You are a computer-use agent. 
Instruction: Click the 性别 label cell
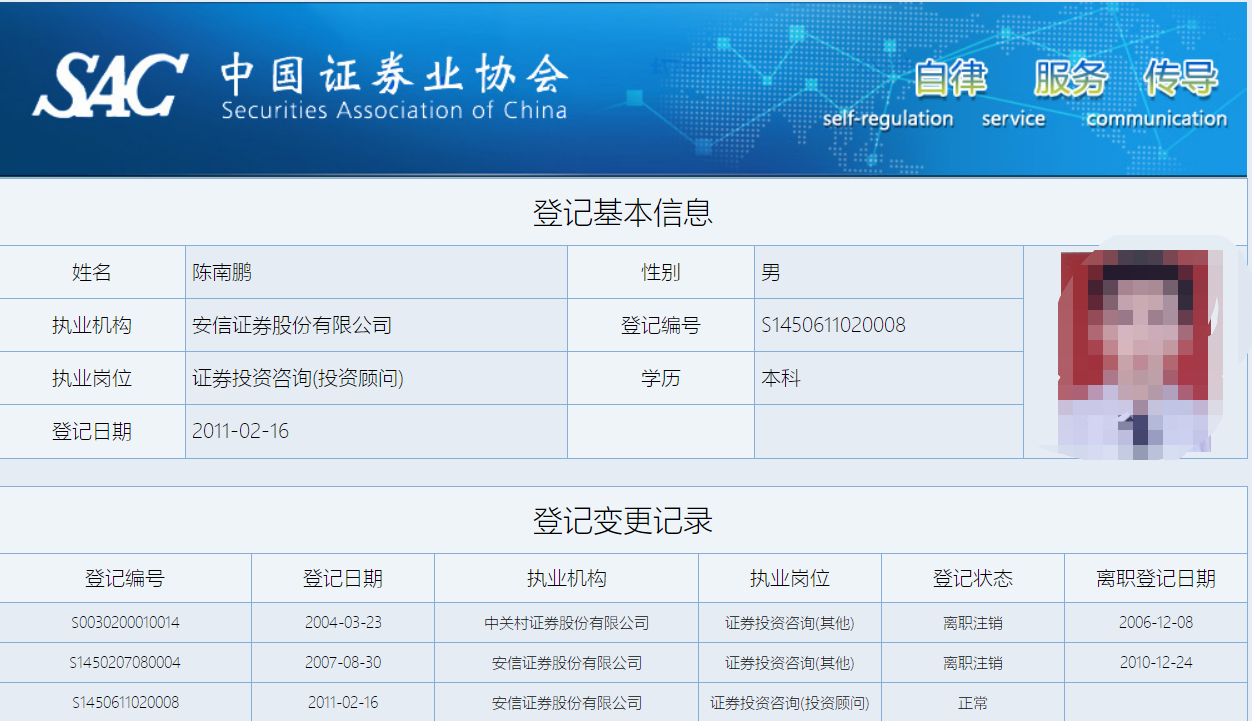point(661,272)
